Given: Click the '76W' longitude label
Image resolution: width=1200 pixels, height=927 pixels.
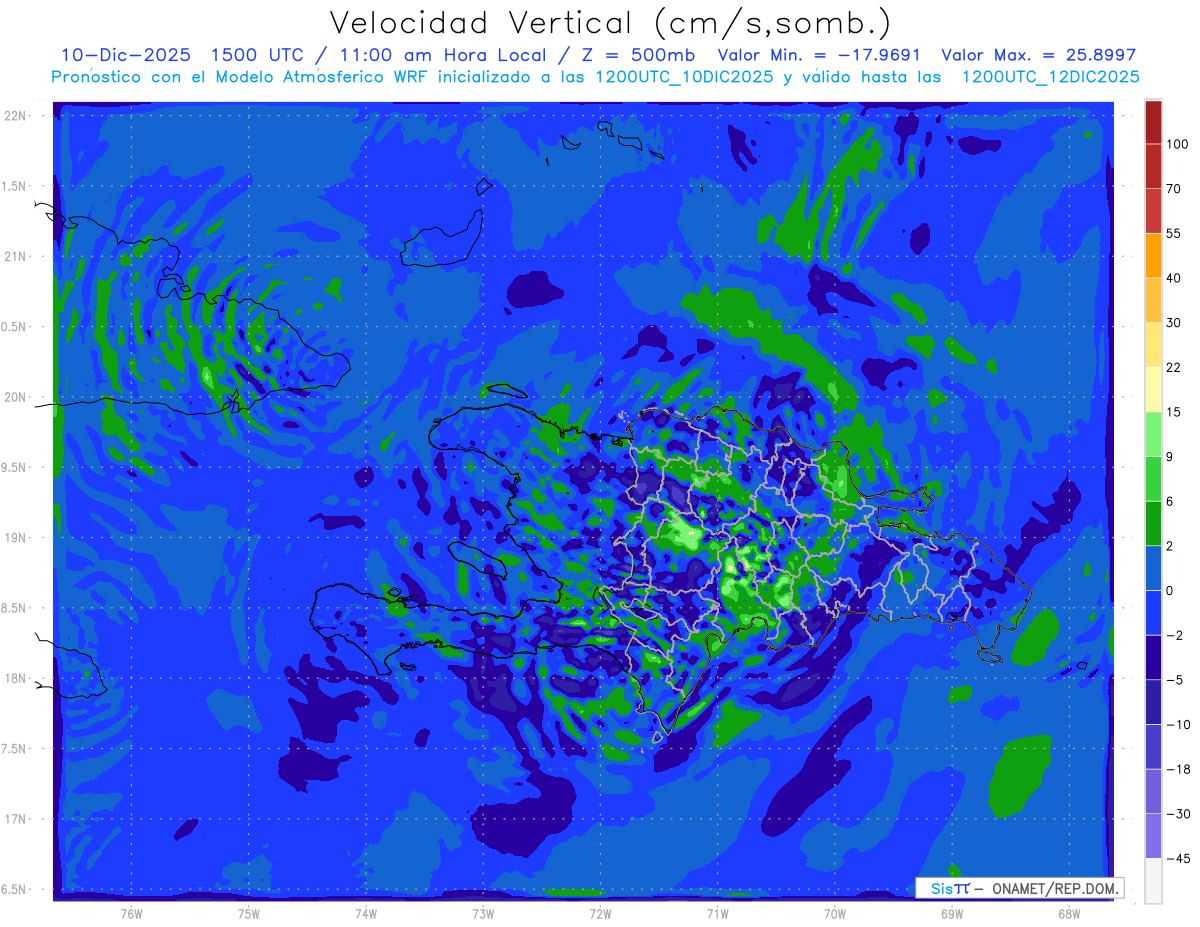Looking at the screenshot, I should (131, 914).
